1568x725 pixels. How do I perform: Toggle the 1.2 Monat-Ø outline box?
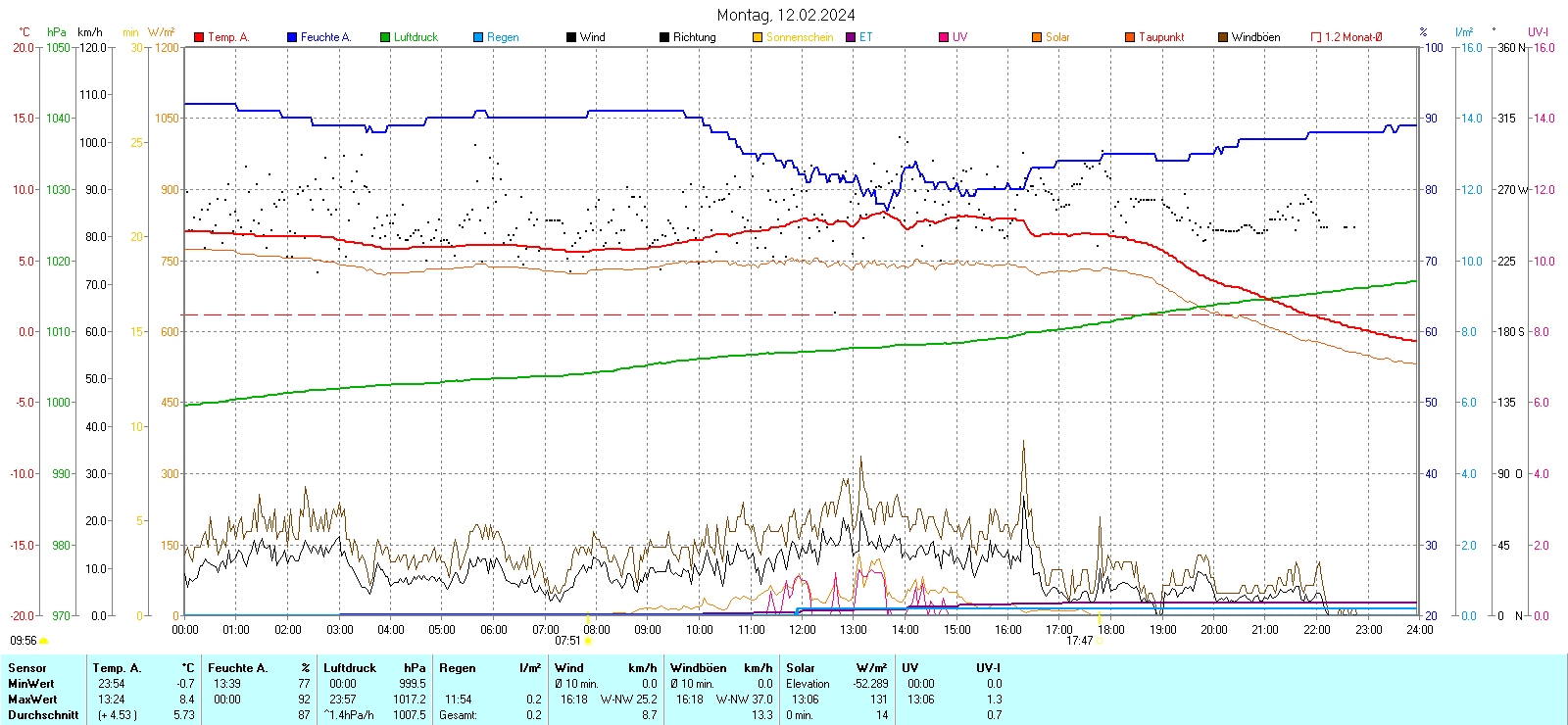pyautogui.click(x=1316, y=37)
